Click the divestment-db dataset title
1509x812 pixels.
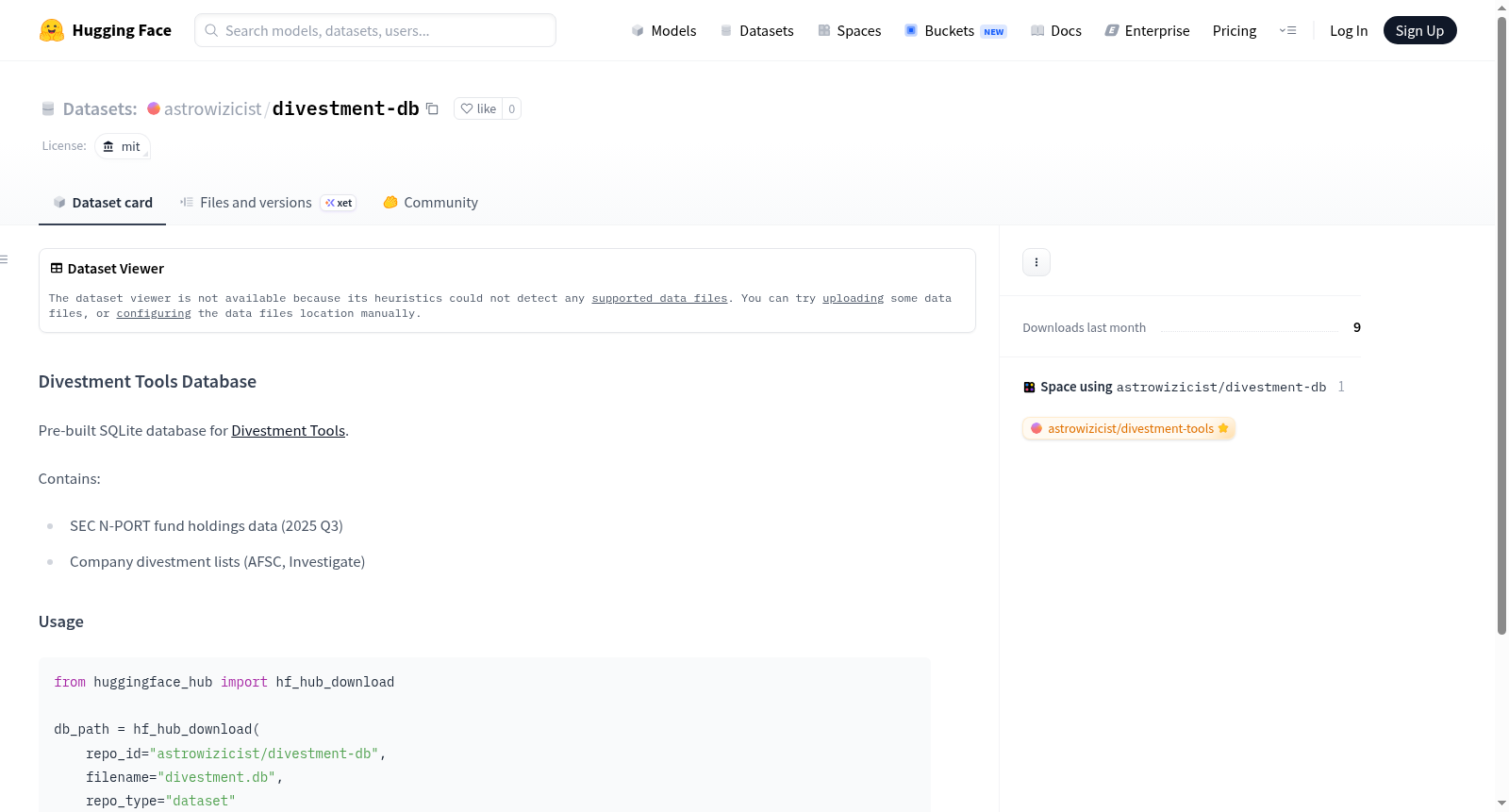coord(345,108)
